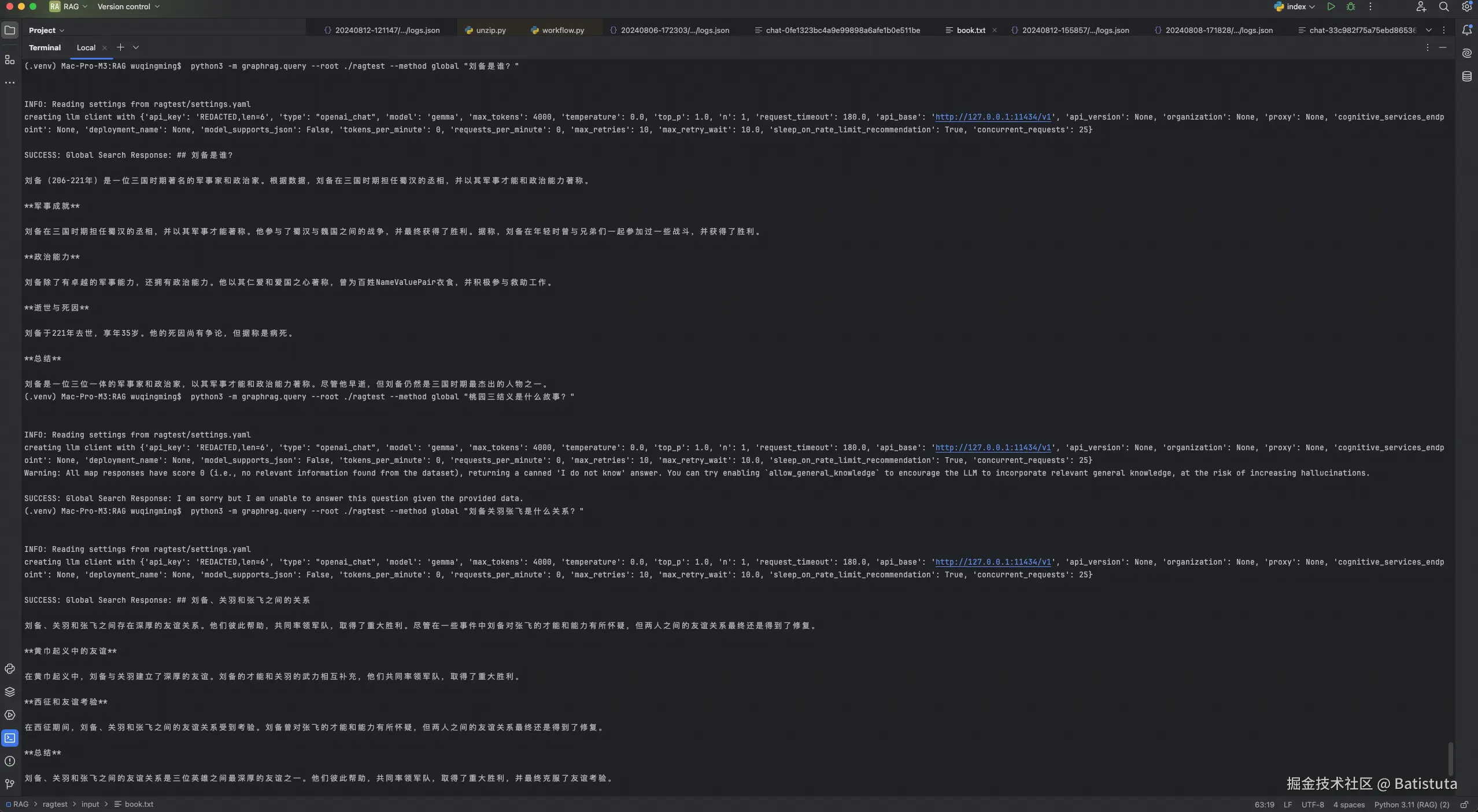This screenshot has width=1478, height=812.
Task: Toggle file read-only lock icon in status bar
Action: [1464, 804]
